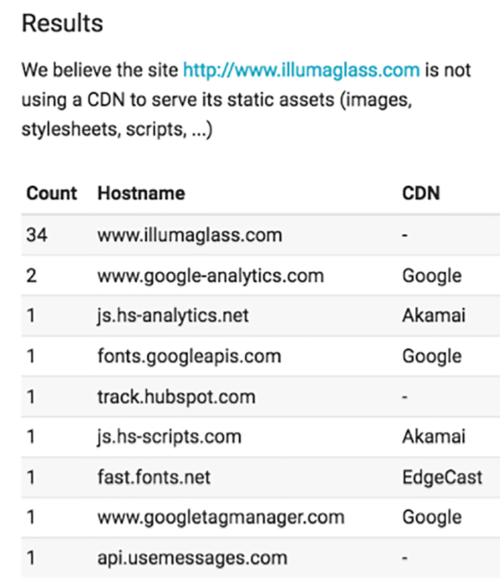Viewport: 500px width, 585px height.
Task: Select the www.google-analytics.com hostname cell
Action: tap(210, 276)
